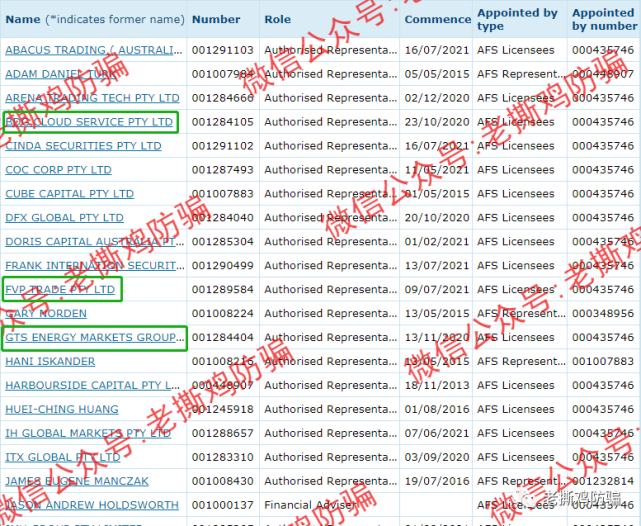Image resolution: width=641 pixels, height=526 pixels.
Task: Open CINDA SECURITIES PTY LTD link
Action: [83, 146]
